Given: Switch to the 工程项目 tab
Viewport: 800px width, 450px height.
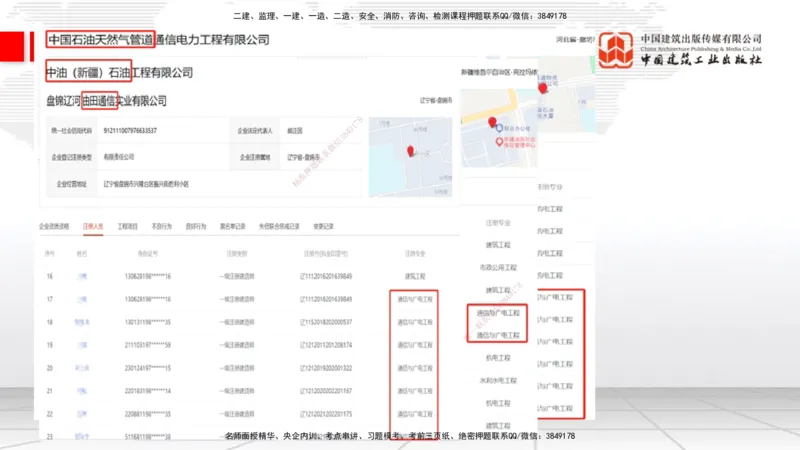Looking at the screenshot, I should (128, 226).
